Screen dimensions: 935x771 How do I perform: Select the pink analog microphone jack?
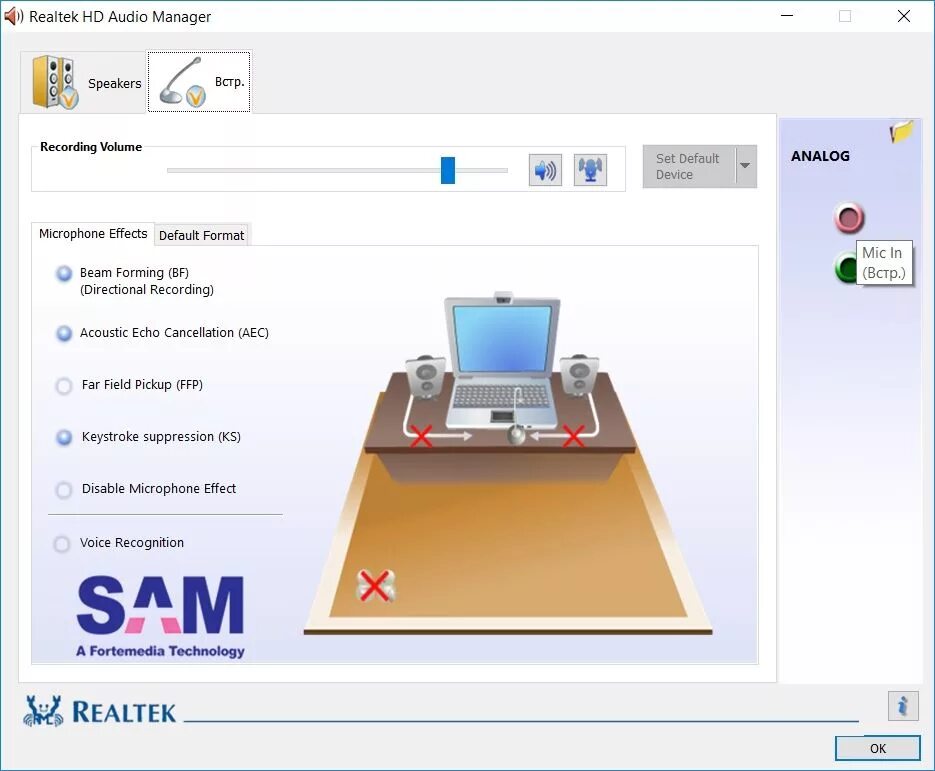(x=849, y=218)
